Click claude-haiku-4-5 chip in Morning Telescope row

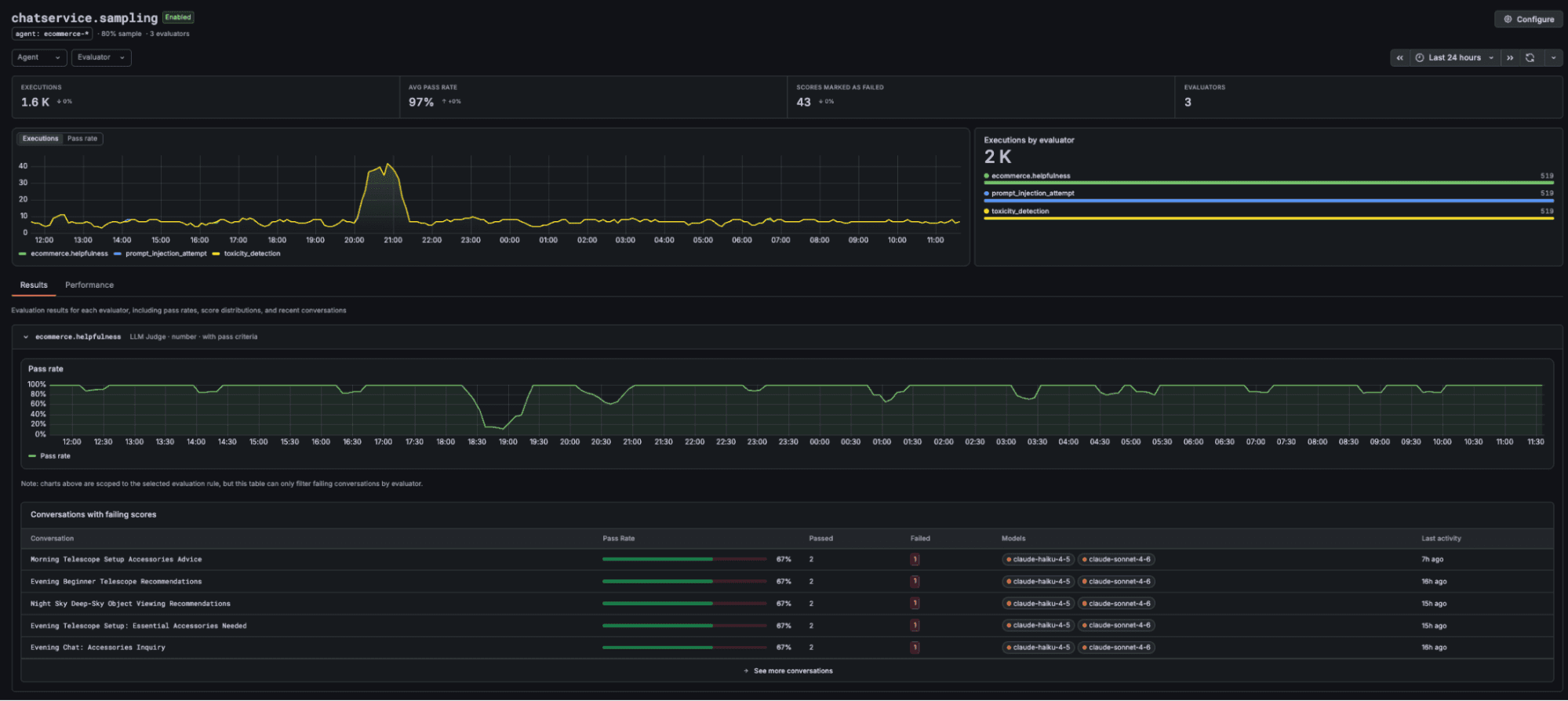pos(1038,560)
